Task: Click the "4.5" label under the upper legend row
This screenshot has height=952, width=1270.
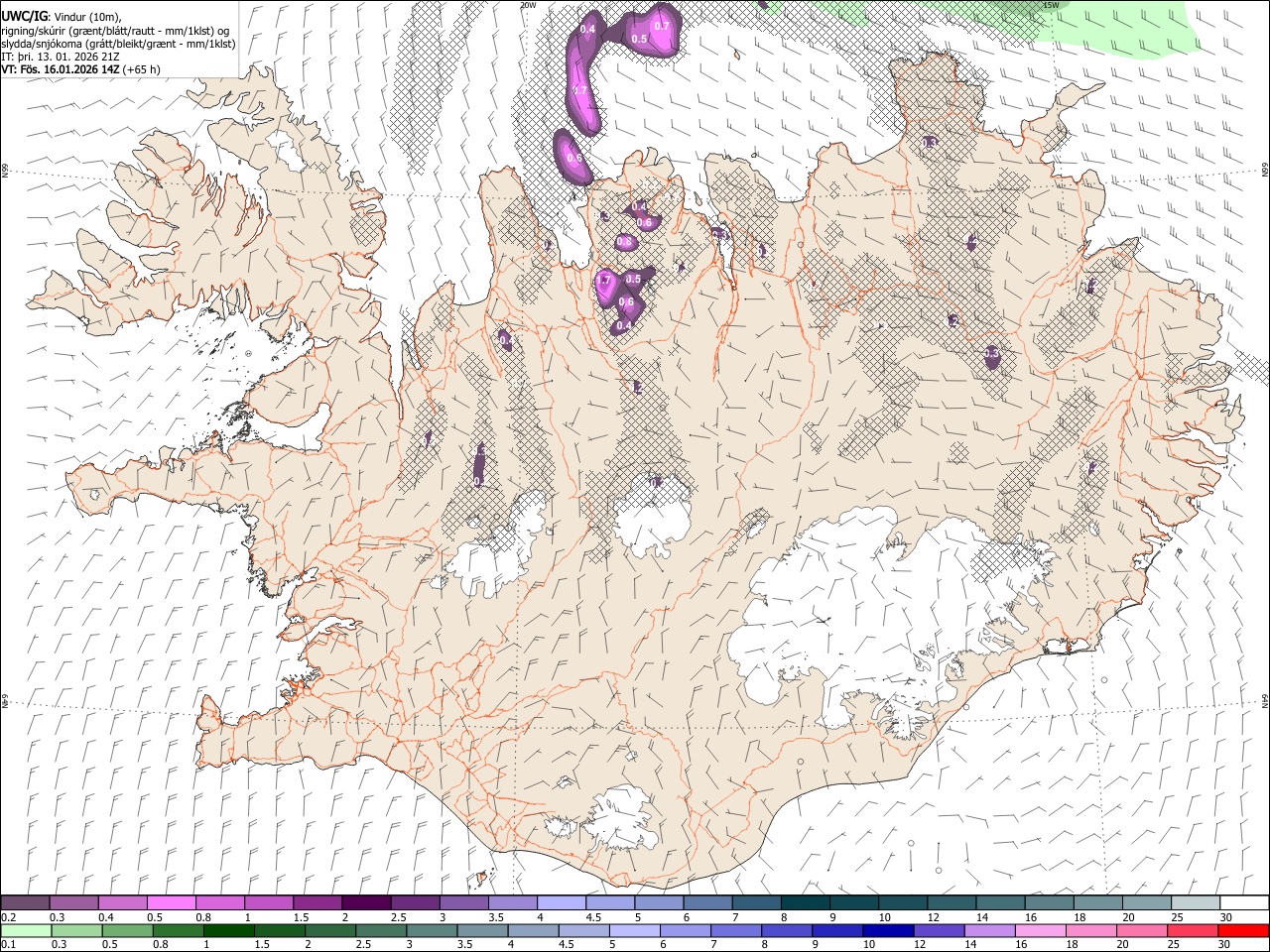Action: tap(593, 917)
